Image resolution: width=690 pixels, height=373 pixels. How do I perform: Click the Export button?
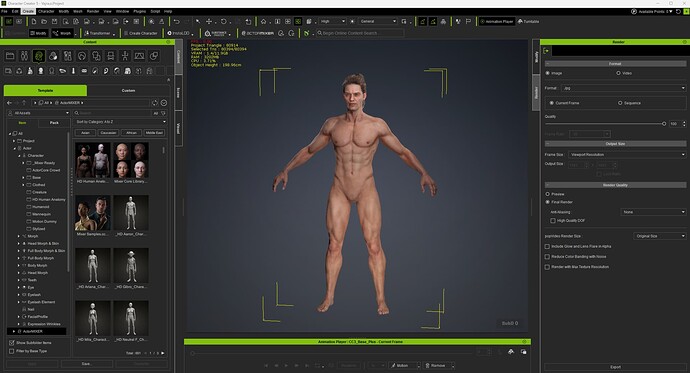pos(615,367)
